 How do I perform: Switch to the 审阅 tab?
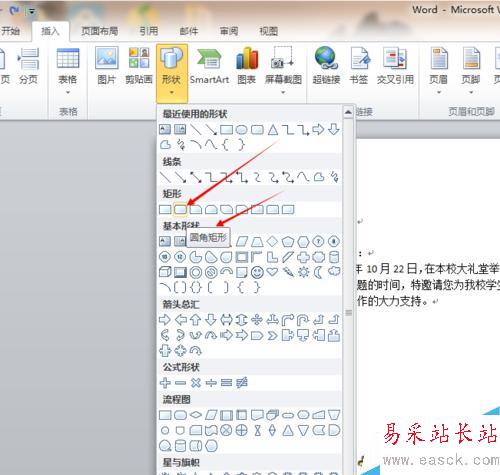[x=229, y=31]
